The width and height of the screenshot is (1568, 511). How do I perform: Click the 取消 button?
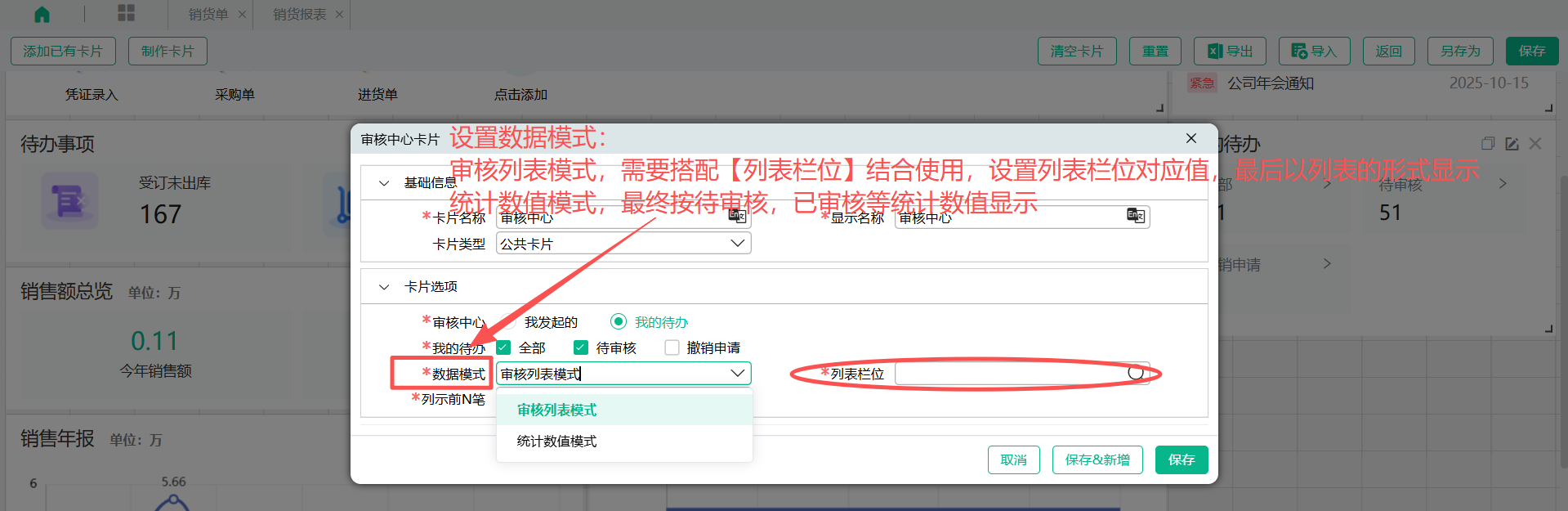coord(1013,459)
